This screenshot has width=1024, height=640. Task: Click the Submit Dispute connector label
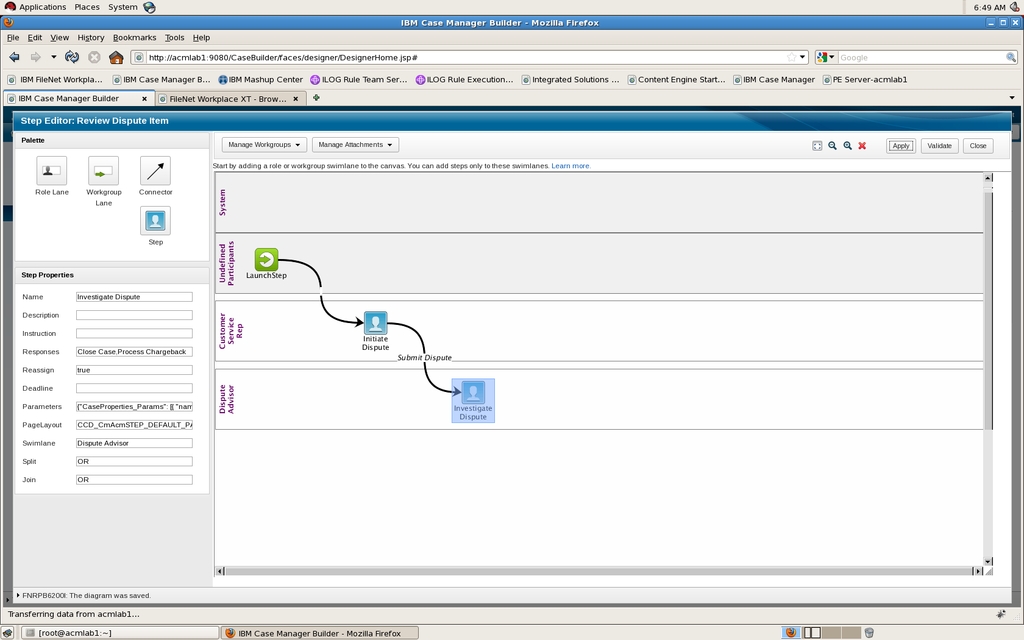point(424,358)
